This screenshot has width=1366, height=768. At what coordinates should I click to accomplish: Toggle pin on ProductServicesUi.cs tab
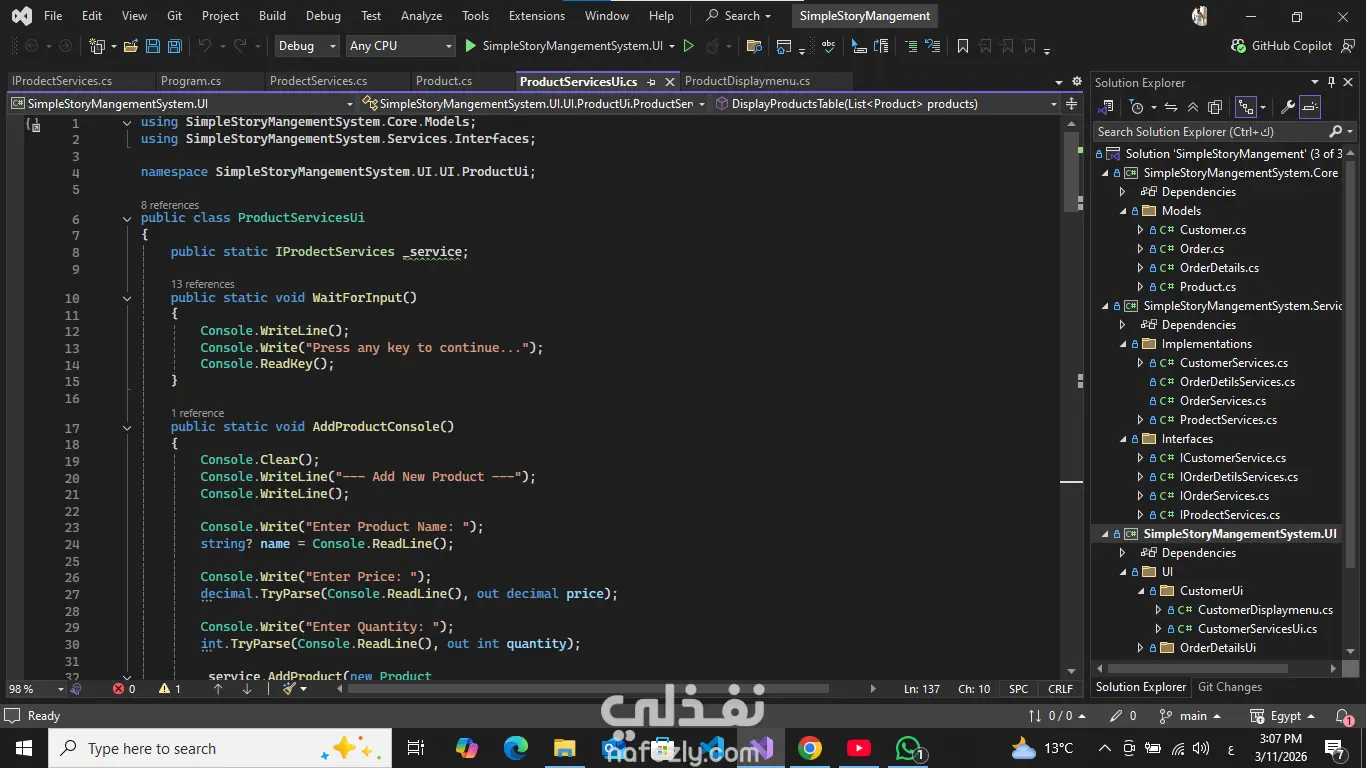(651, 82)
